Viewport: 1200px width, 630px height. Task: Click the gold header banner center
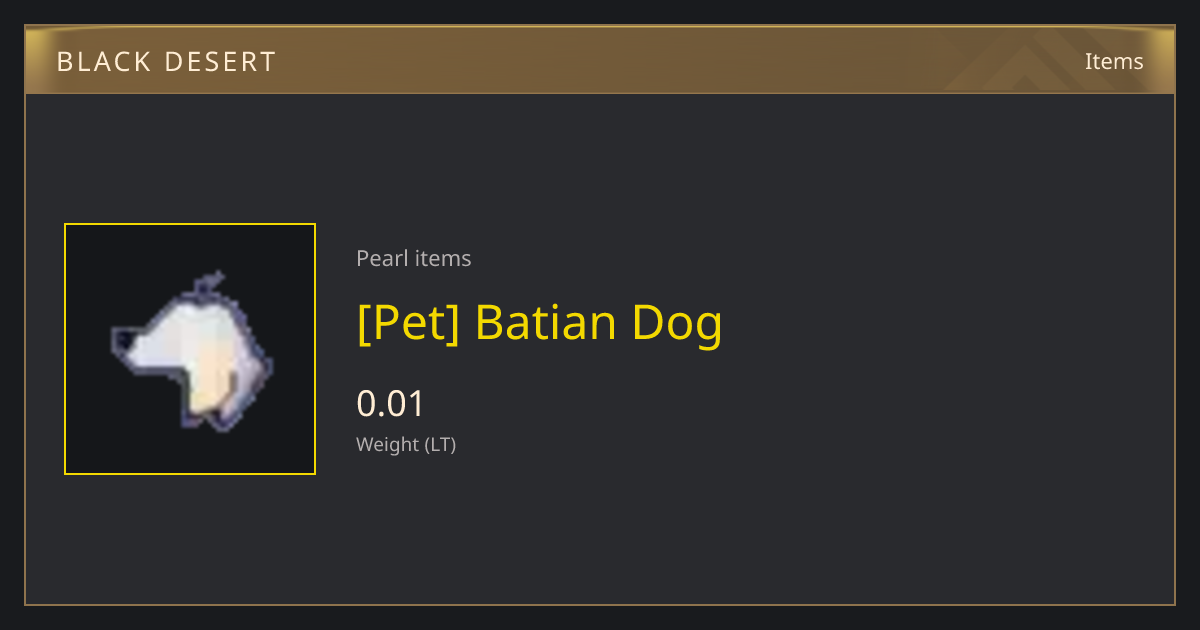pyautogui.click(x=600, y=60)
